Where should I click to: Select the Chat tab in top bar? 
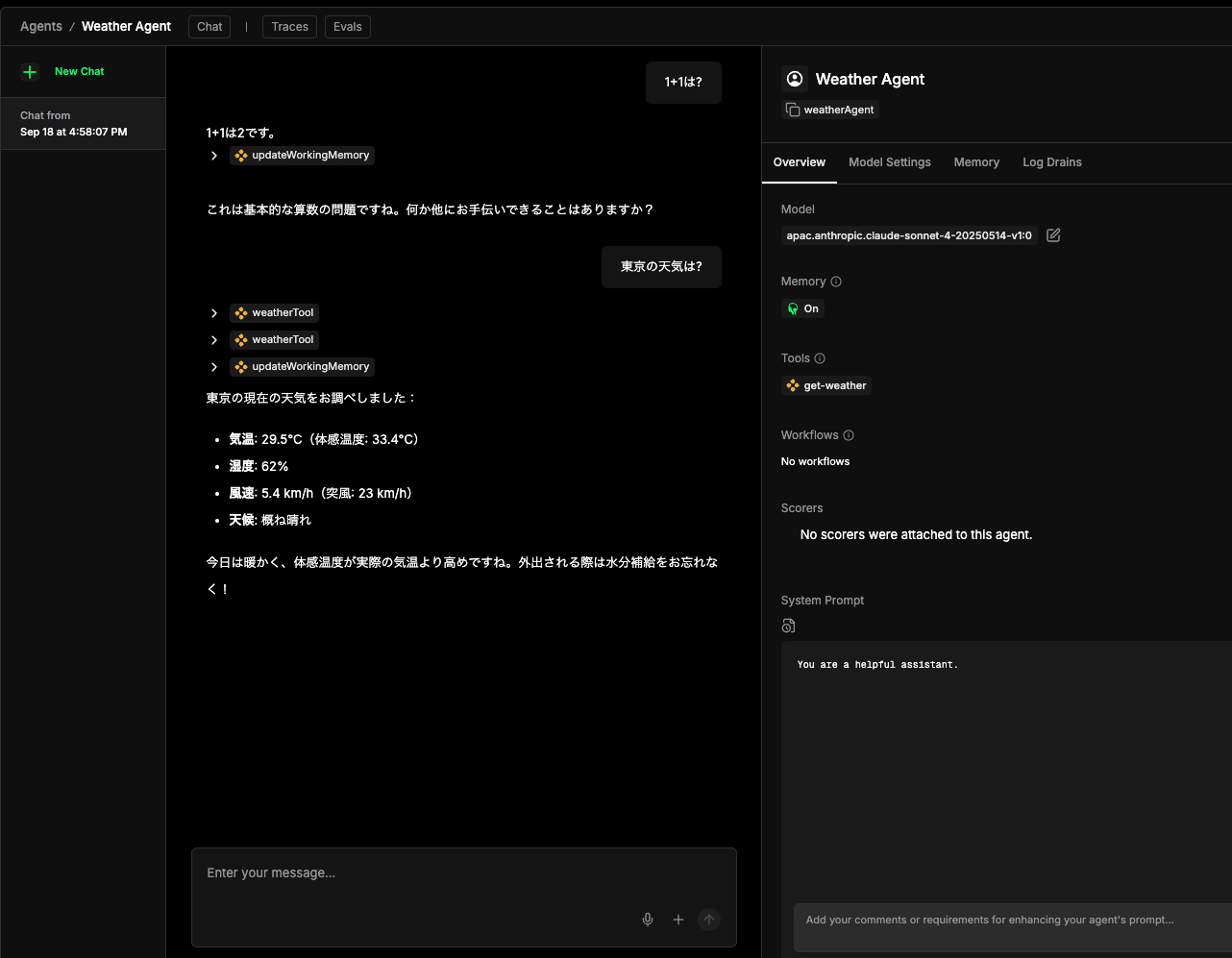[x=209, y=27]
